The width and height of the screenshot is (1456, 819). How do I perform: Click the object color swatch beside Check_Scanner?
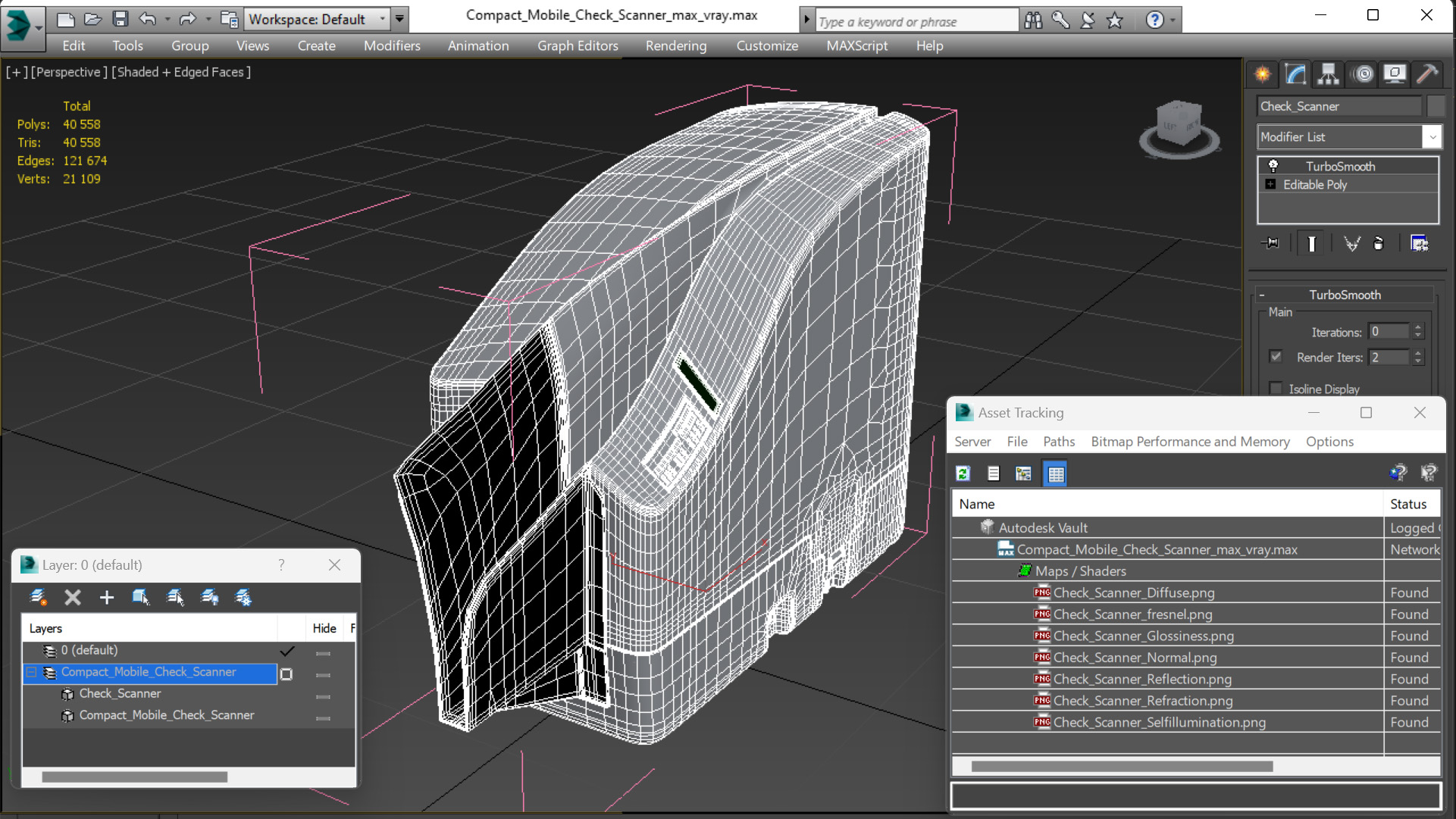coord(1435,106)
